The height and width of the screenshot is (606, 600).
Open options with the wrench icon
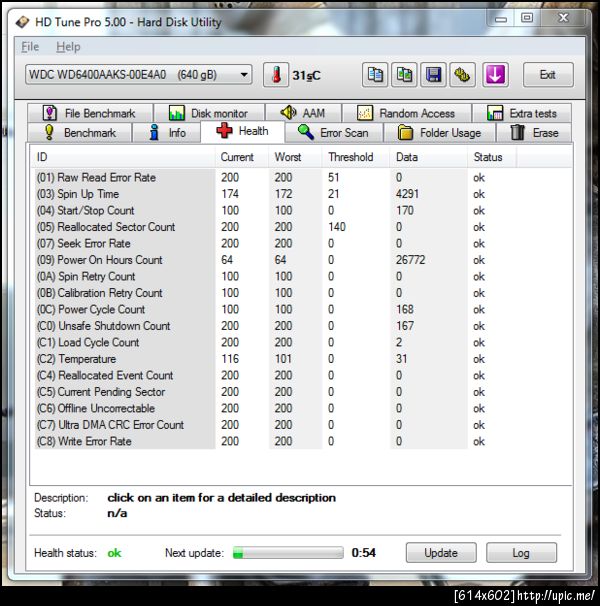[x=463, y=75]
